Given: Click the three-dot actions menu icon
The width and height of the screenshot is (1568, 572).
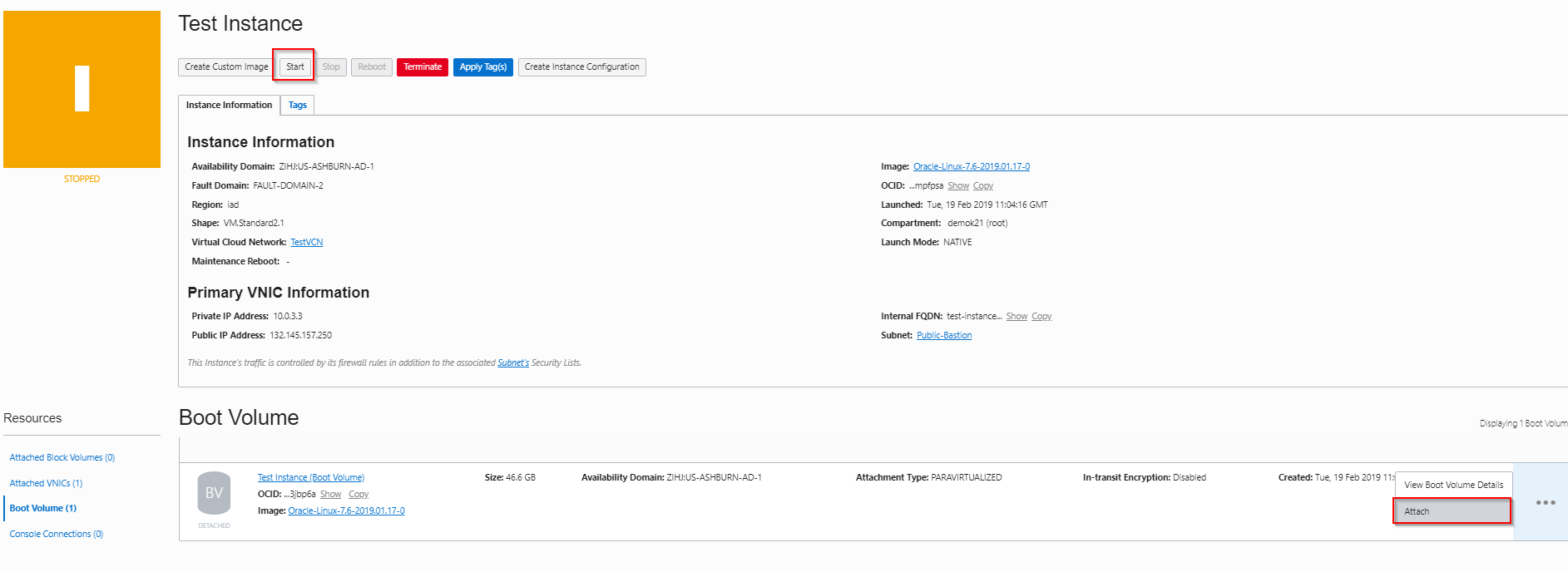Looking at the screenshot, I should pos(1545,502).
